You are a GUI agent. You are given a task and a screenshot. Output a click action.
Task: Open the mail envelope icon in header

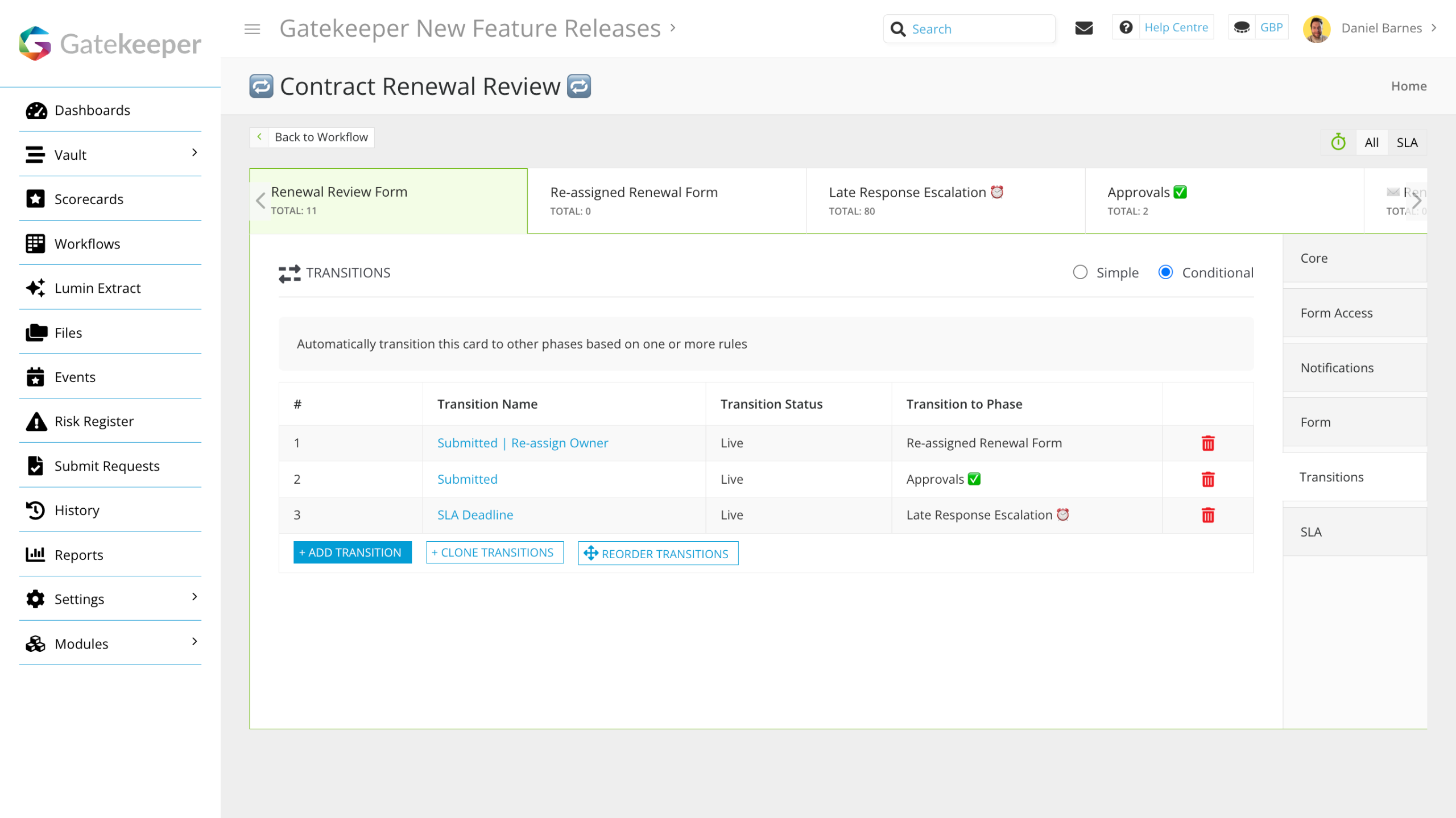coord(1083,28)
